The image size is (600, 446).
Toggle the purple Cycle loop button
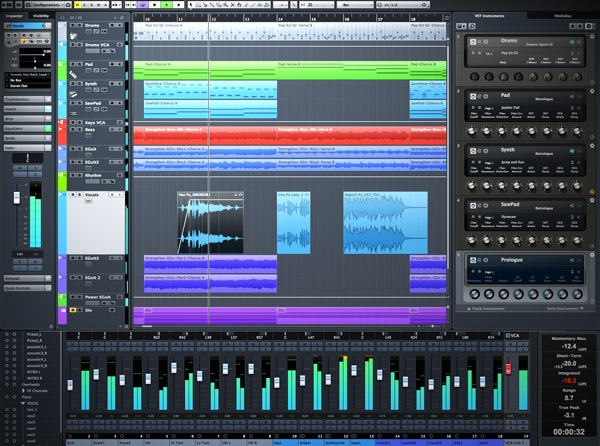click(x=143, y=5)
